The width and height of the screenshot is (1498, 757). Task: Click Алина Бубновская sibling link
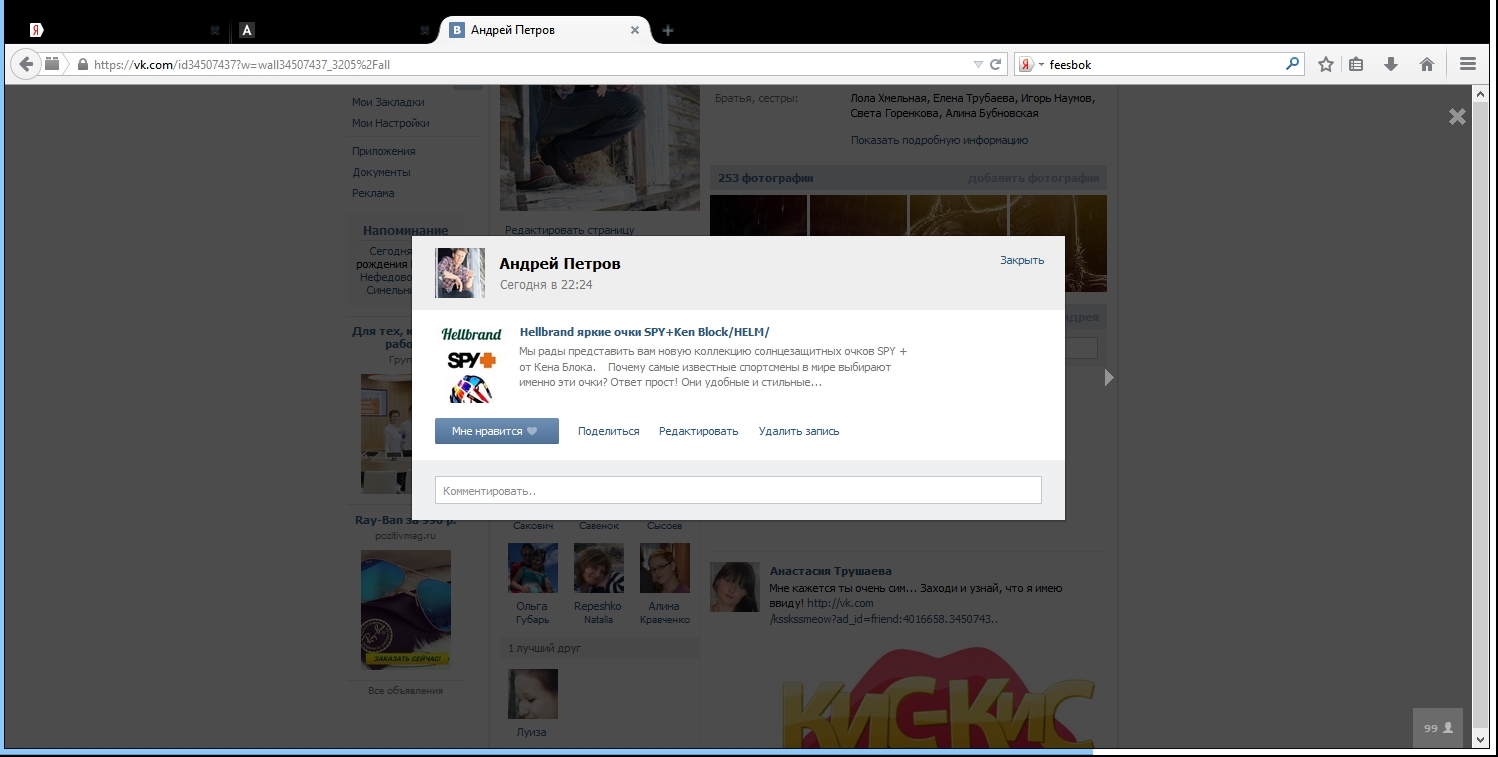pyautogui.click(x=991, y=113)
